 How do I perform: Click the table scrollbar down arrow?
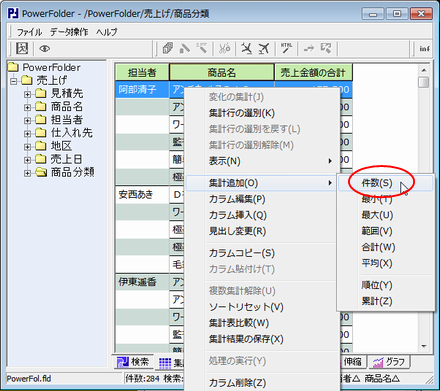(424, 346)
